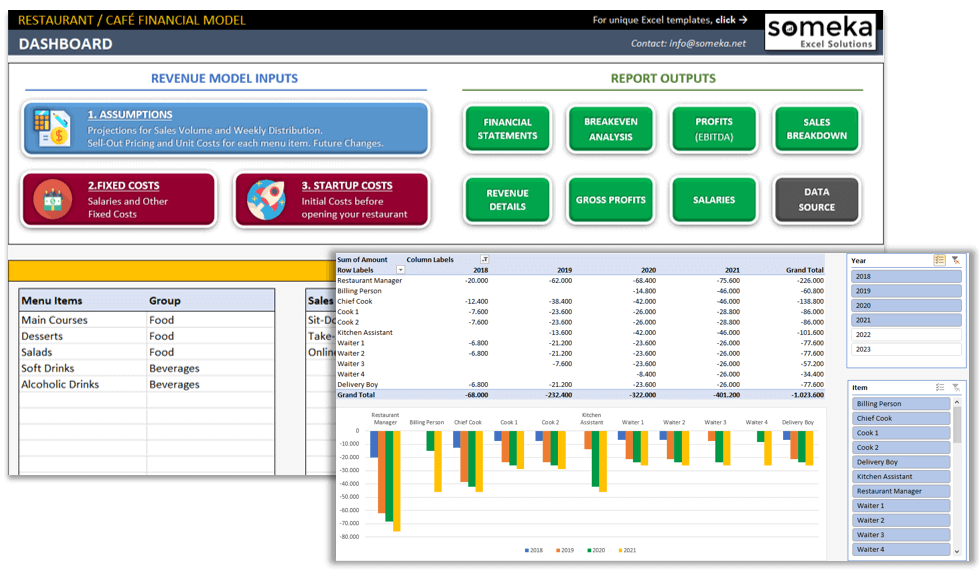This screenshot has height=570, width=979.
Task: Toggle Waiter 3 in Item slicer
Action: (901, 535)
